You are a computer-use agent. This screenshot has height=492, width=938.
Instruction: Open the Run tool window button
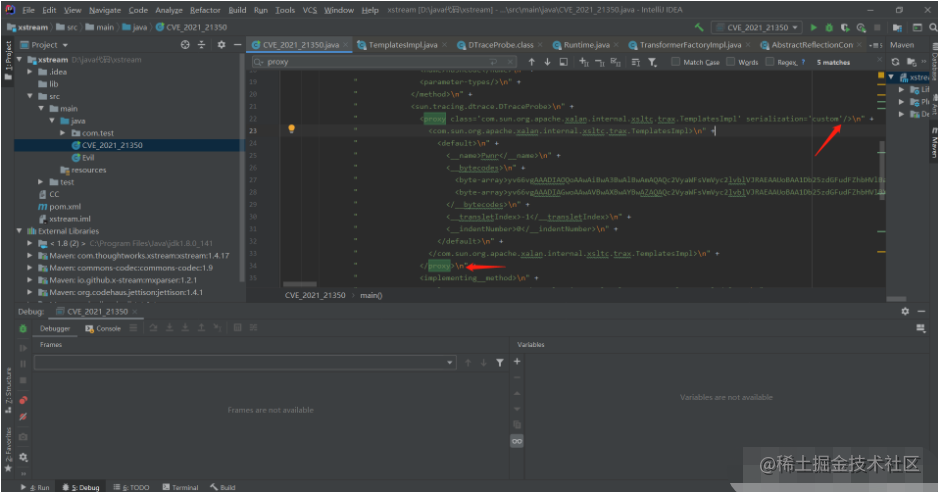point(35,487)
